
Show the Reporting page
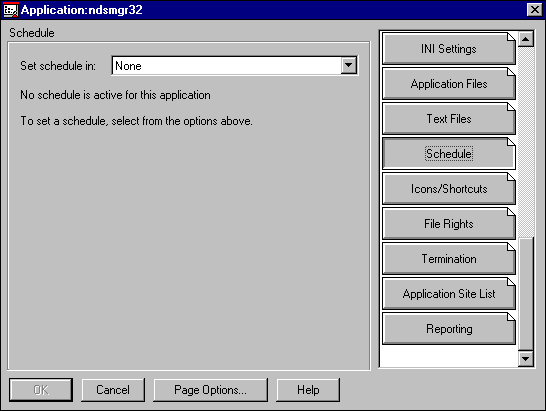(449, 329)
